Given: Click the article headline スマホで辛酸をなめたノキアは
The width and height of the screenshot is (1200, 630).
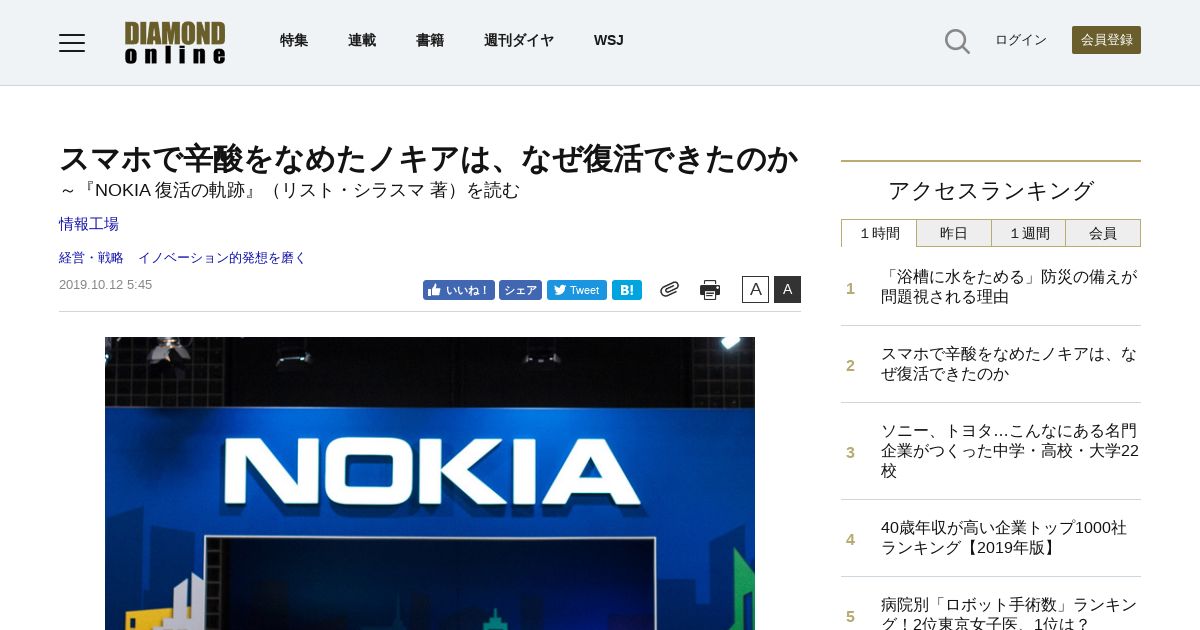Looking at the screenshot, I should pos(428,159).
